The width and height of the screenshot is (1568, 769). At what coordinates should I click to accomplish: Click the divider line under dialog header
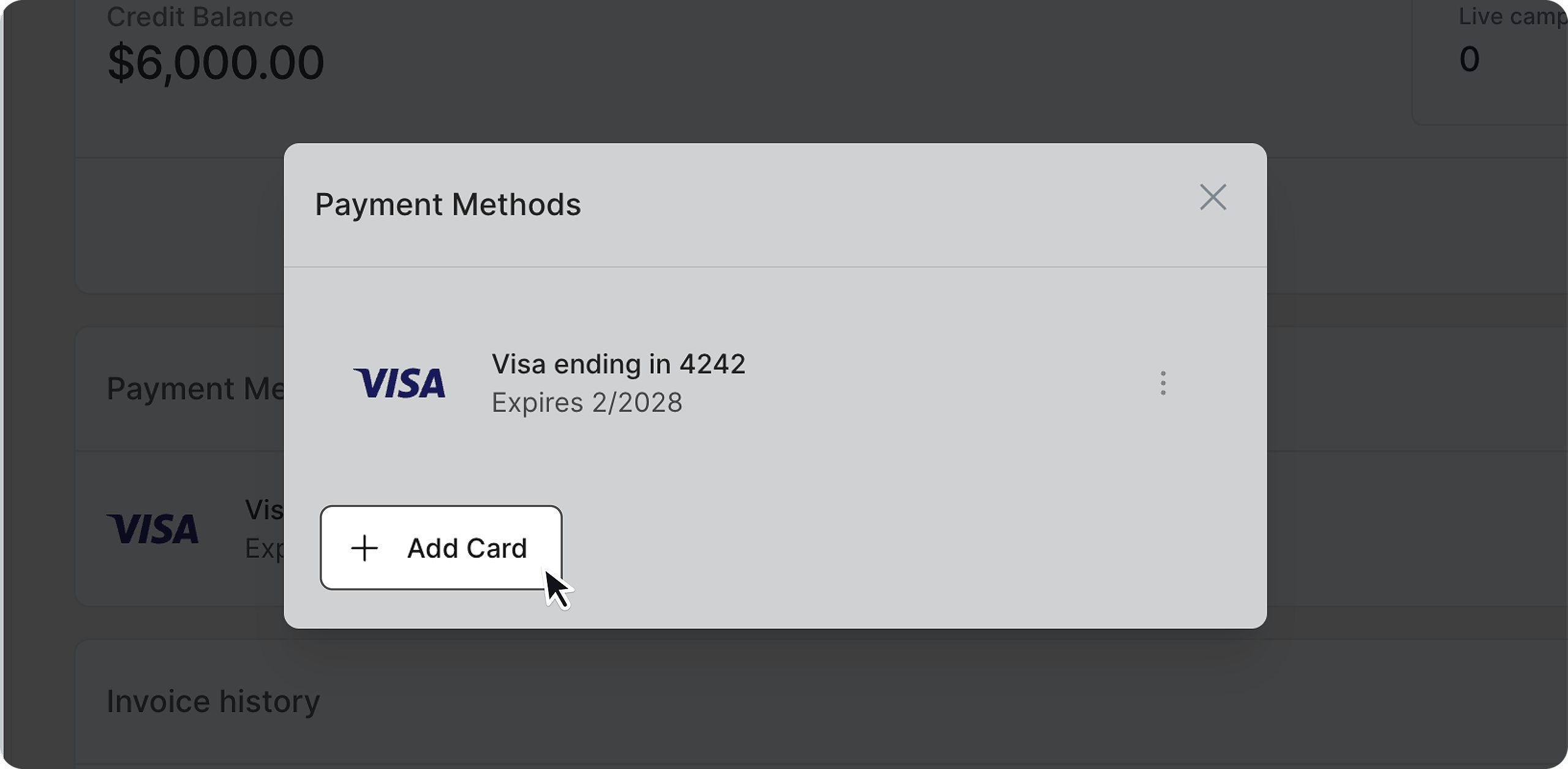[x=775, y=267]
